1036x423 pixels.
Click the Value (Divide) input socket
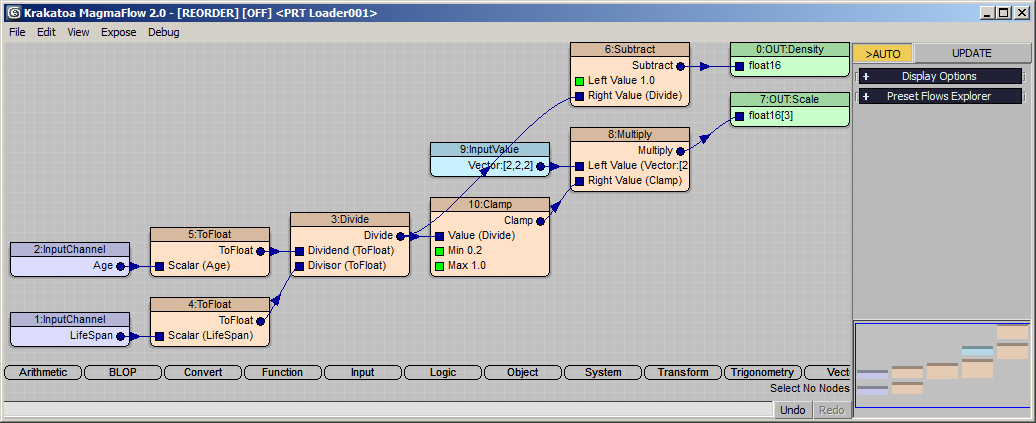439,236
